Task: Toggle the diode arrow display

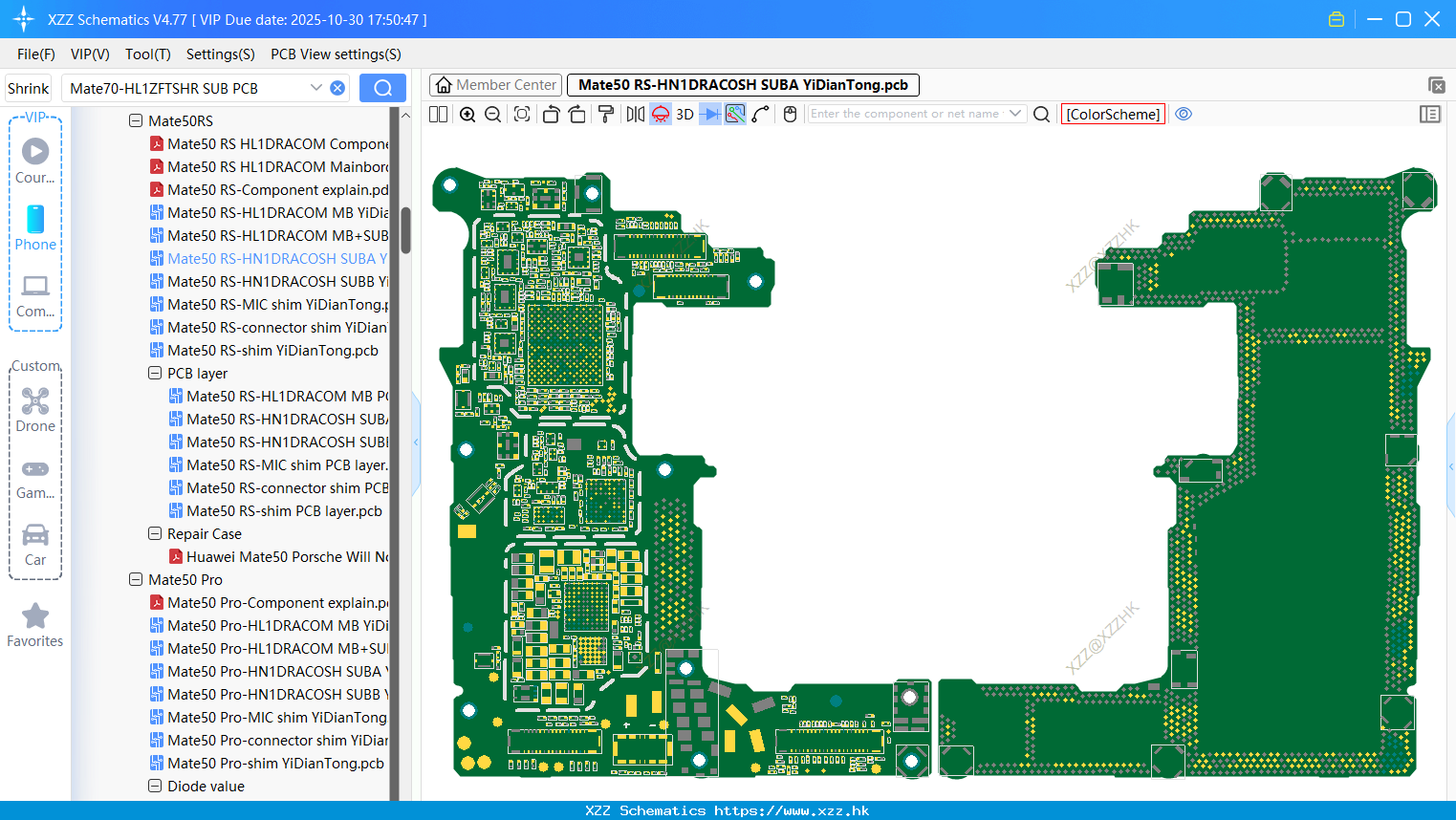Action: 710,114
